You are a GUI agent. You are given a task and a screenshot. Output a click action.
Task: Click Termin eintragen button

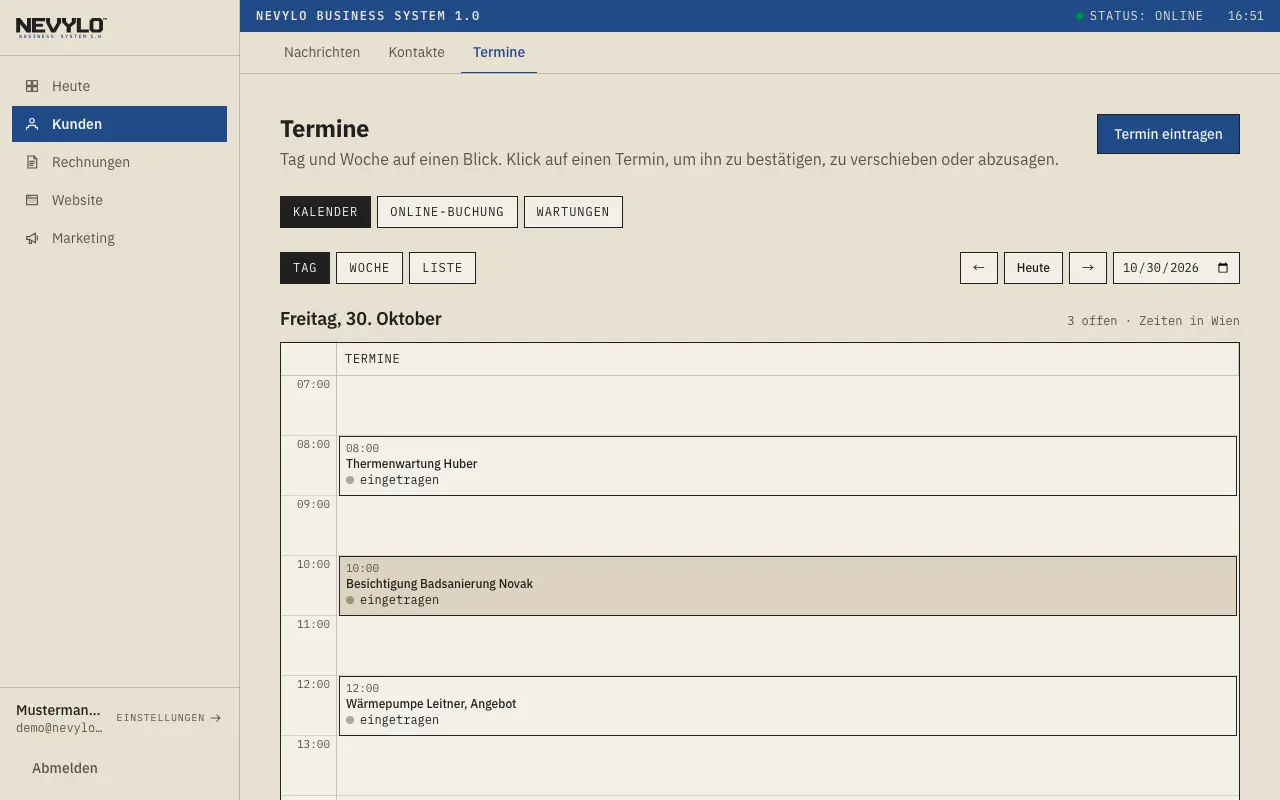[x=1168, y=134]
